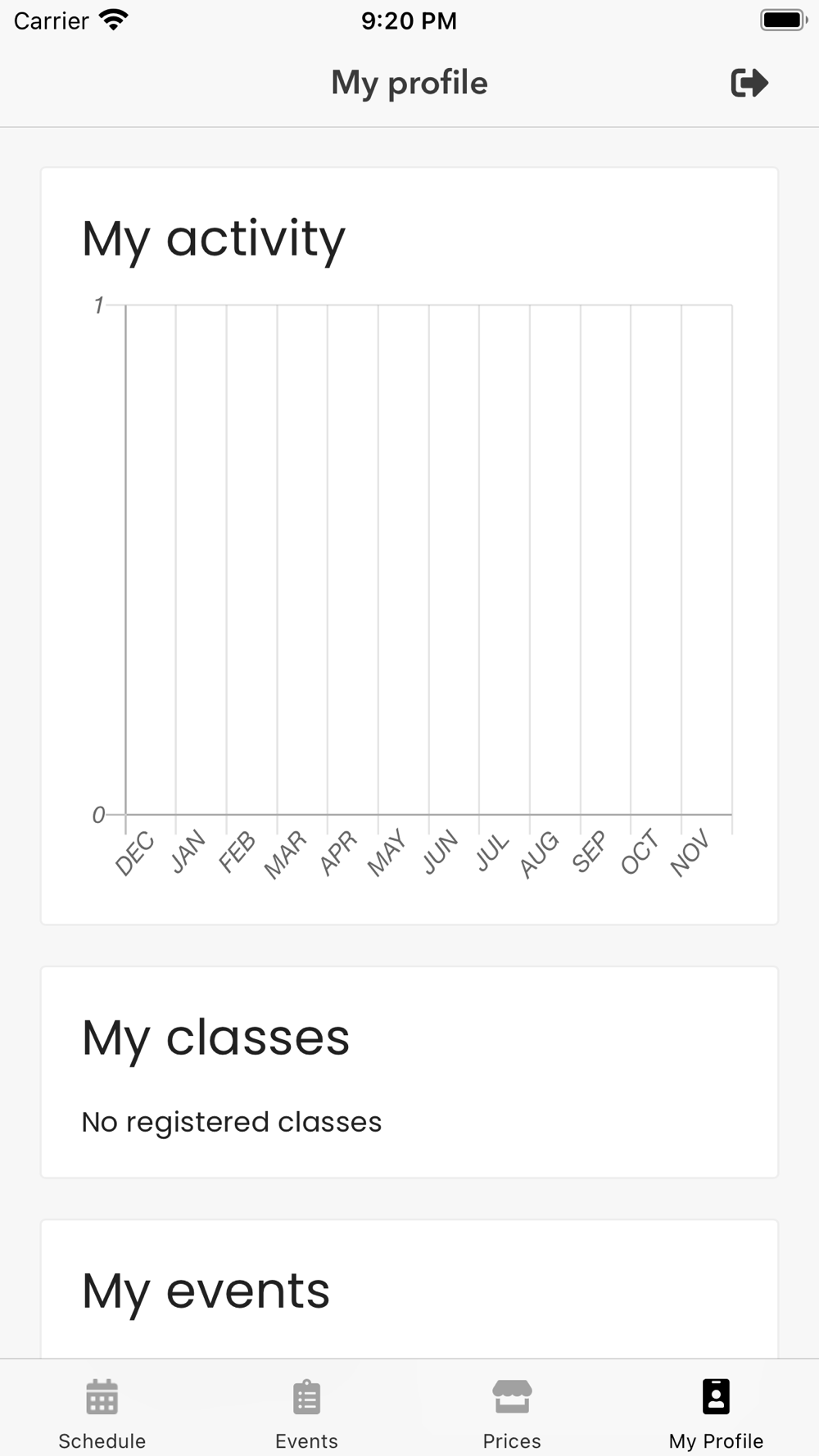
Task: Tap the My classes heading
Action: [216, 1038]
